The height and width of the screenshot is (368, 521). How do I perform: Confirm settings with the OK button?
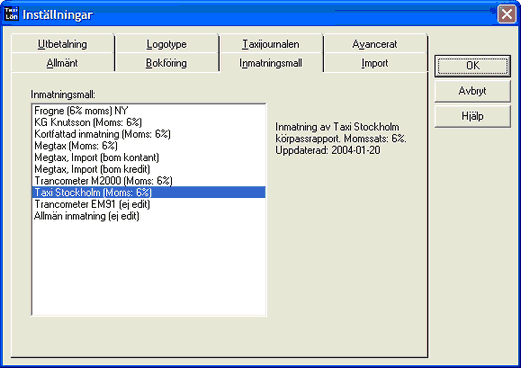tap(472, 66)
